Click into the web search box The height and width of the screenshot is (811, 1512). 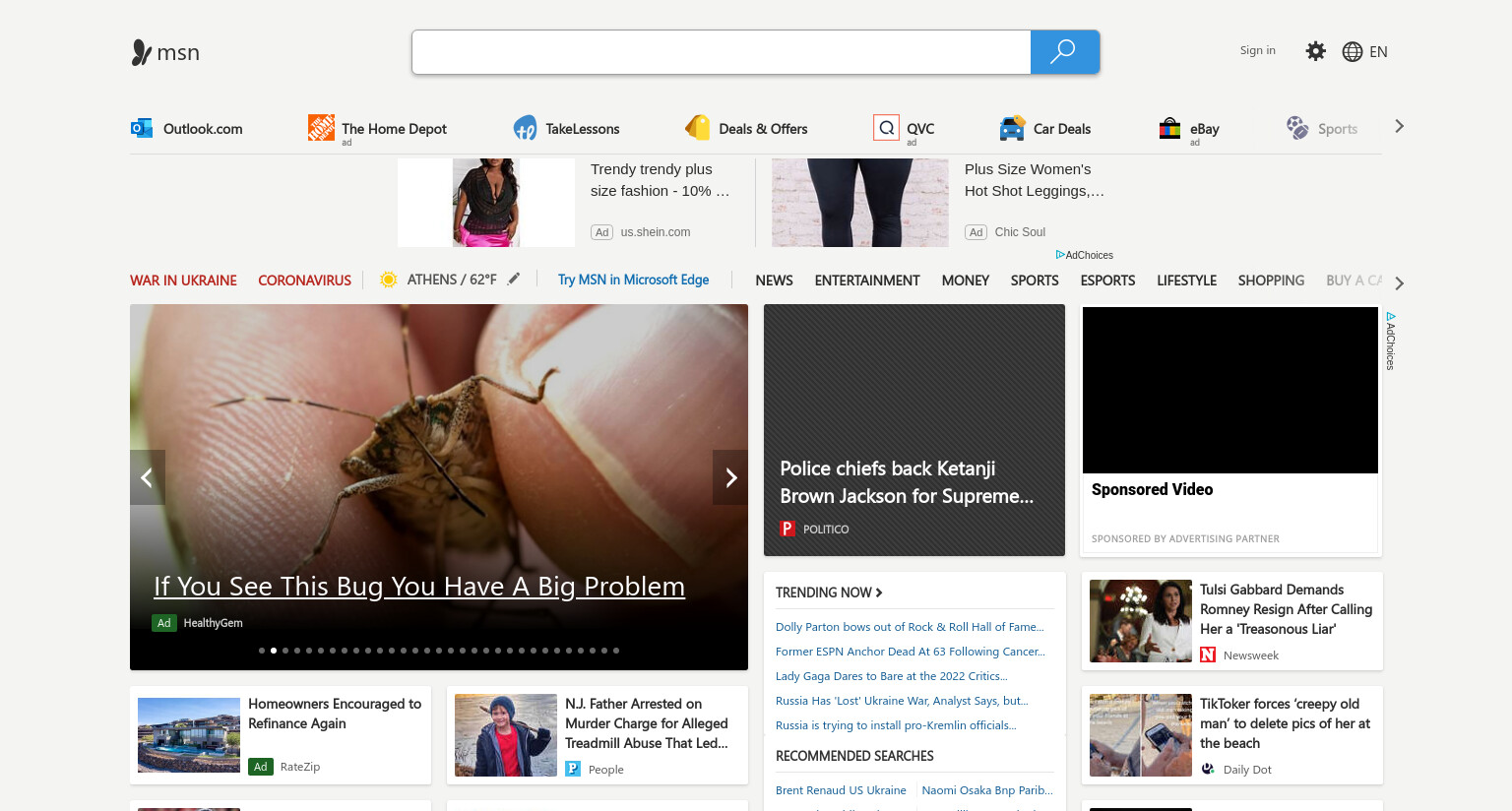pyautogui.click(x=722, y=52)
